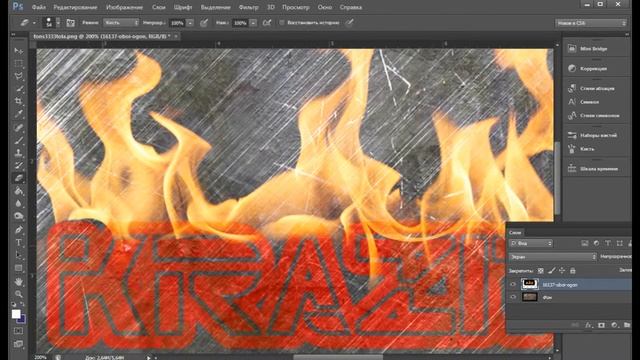Select the Healing Brush tool
The width and height of the screenshot is (640, 360).
(18, 128)
